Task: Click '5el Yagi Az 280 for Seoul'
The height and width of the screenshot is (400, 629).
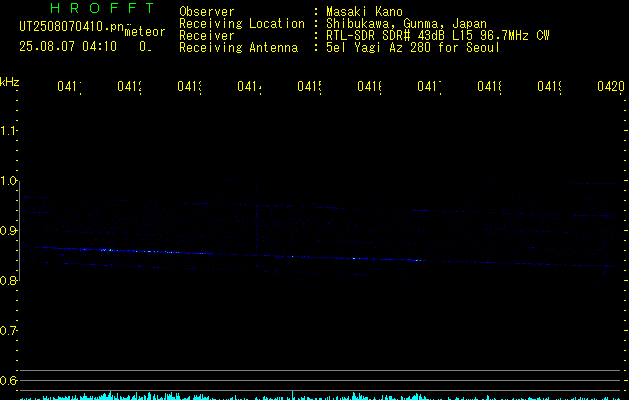Action: coord(413,48)
